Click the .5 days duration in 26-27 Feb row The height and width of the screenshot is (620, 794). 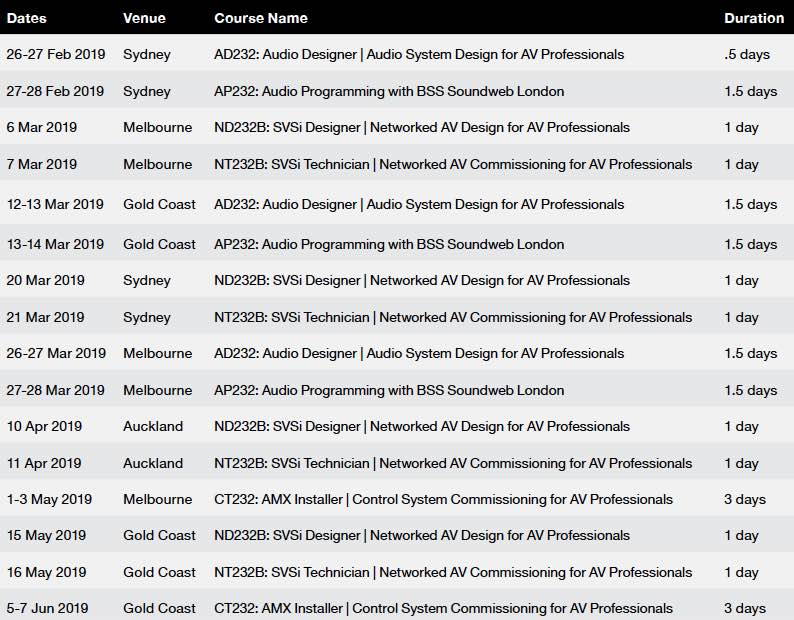pyautogui.click(x=747, y=55)
